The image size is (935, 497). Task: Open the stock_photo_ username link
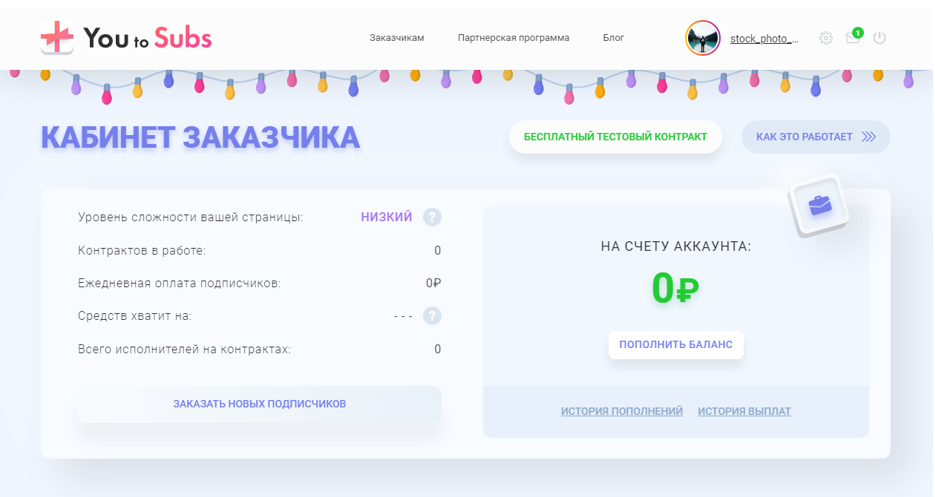(x=764, y=39)
